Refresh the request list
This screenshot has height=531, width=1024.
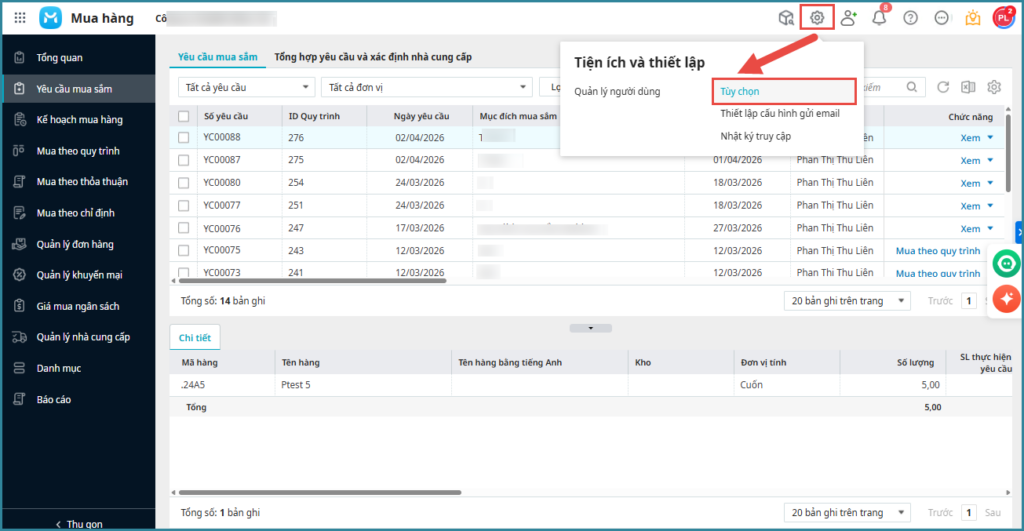(x=942, y=87)
